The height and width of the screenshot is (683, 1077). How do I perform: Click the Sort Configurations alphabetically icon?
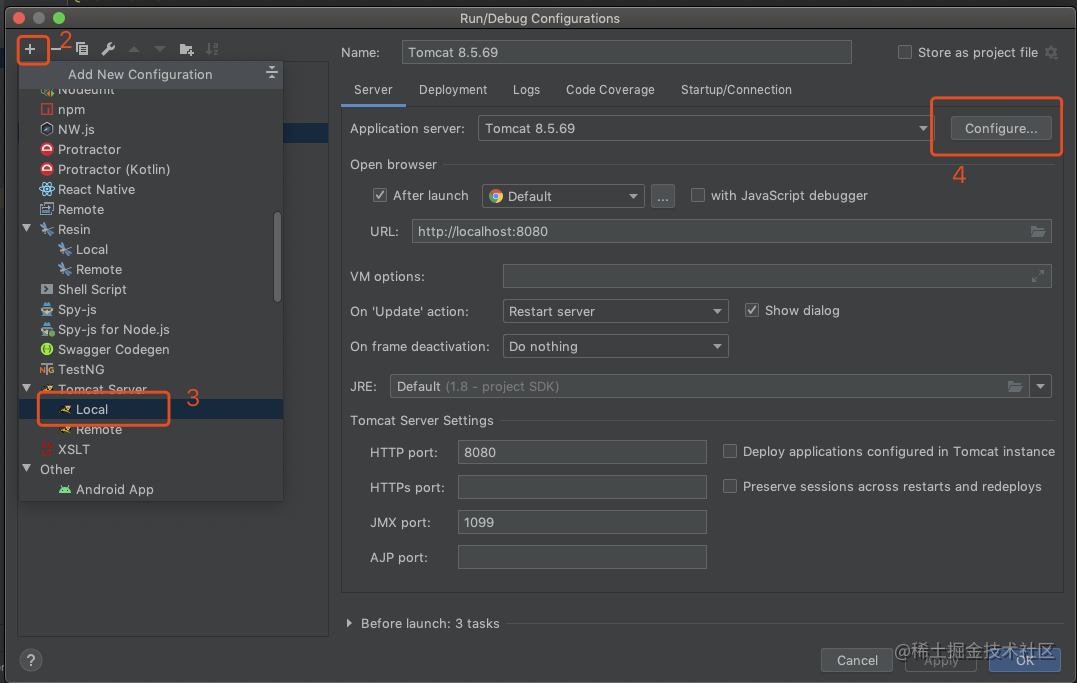(212, 49)
